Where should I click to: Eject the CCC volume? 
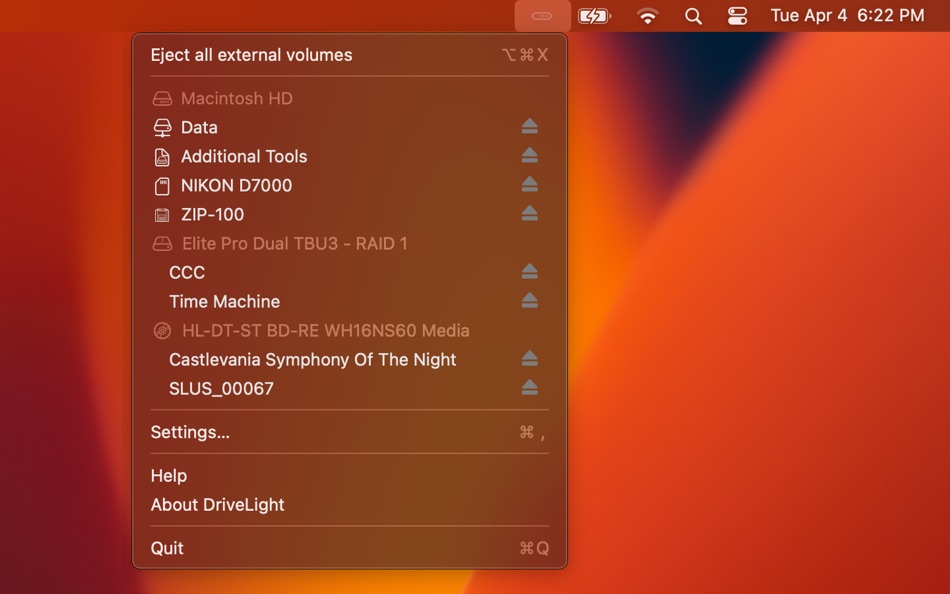[530, 272]
